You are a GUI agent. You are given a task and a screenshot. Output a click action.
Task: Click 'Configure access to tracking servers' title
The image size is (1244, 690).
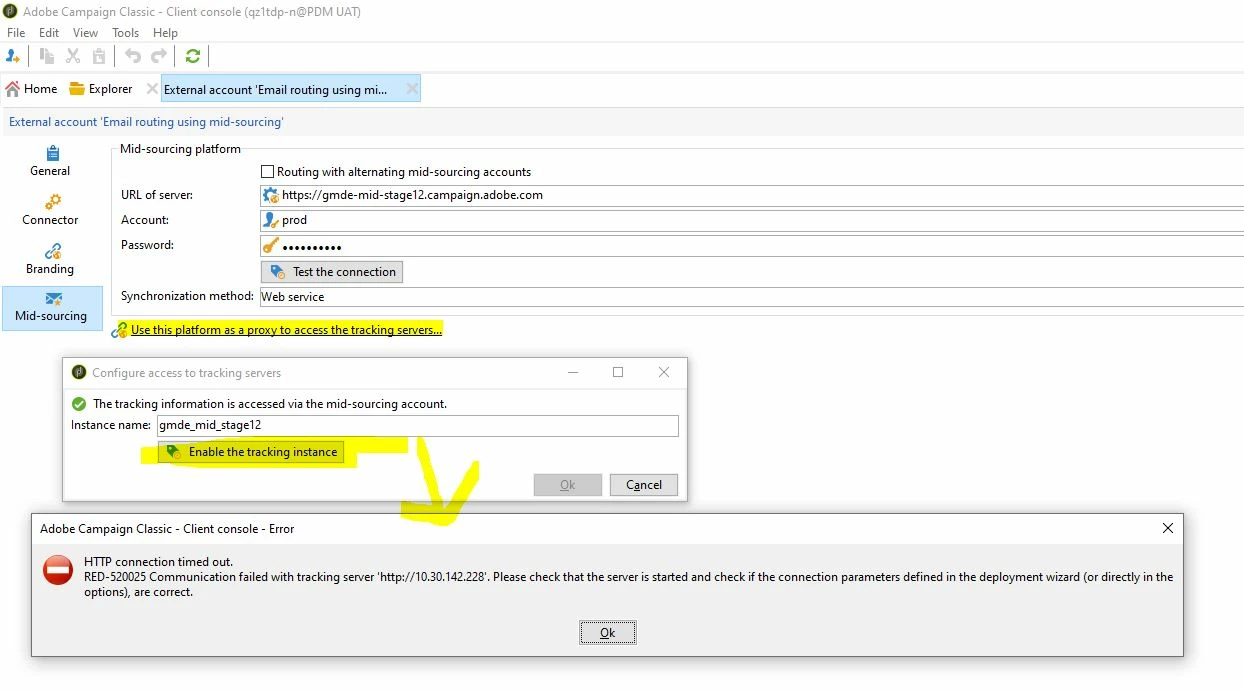[187, 372]
